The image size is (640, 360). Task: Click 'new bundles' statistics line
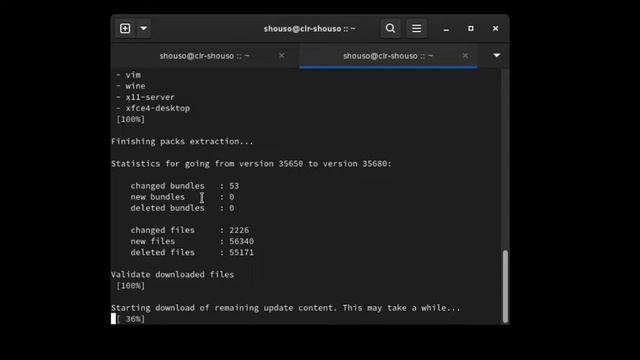pos(182,197)
